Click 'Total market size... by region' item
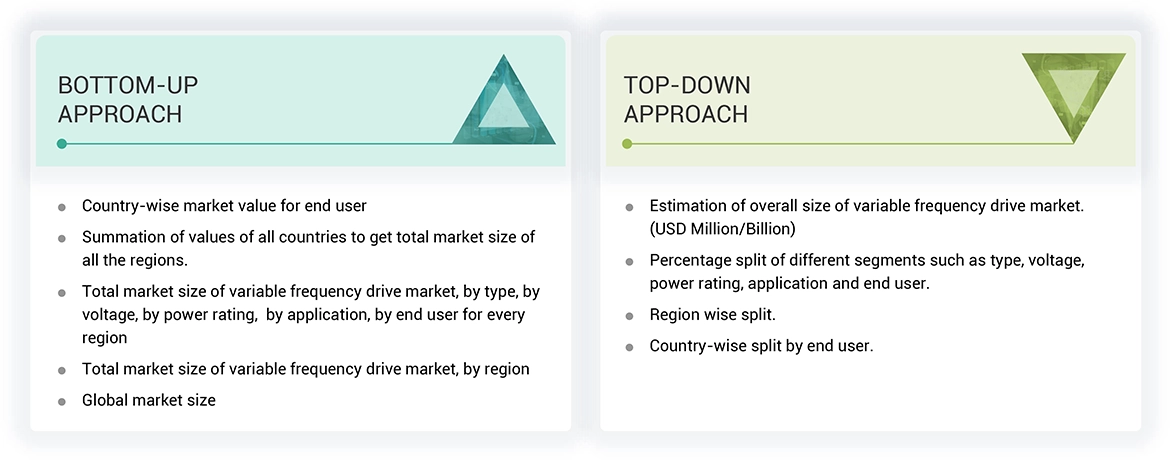This screenshot has width=1170, height=460. [305, 369]
